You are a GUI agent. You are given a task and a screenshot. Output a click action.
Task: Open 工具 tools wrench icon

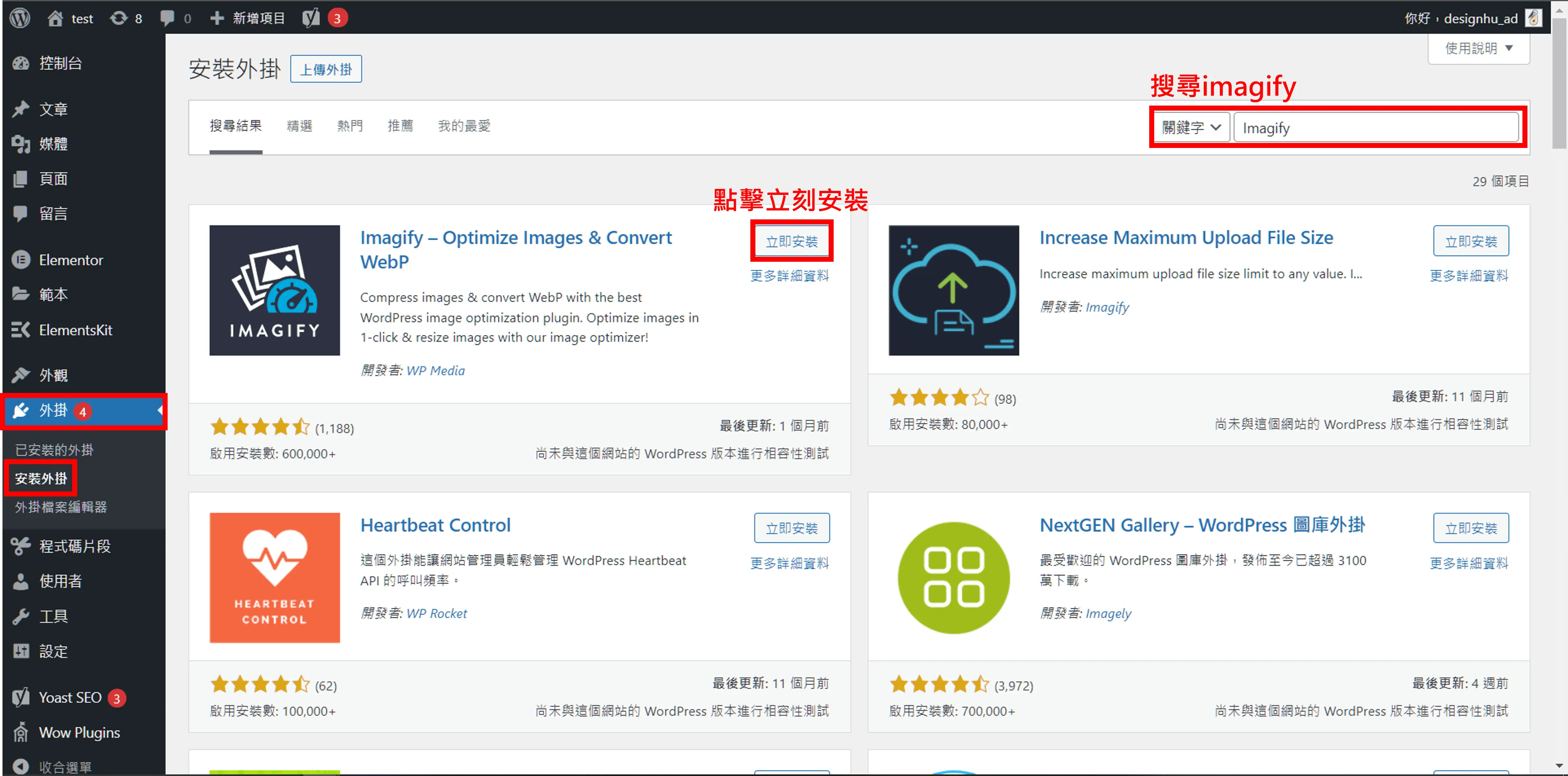(x=21, y=616)
